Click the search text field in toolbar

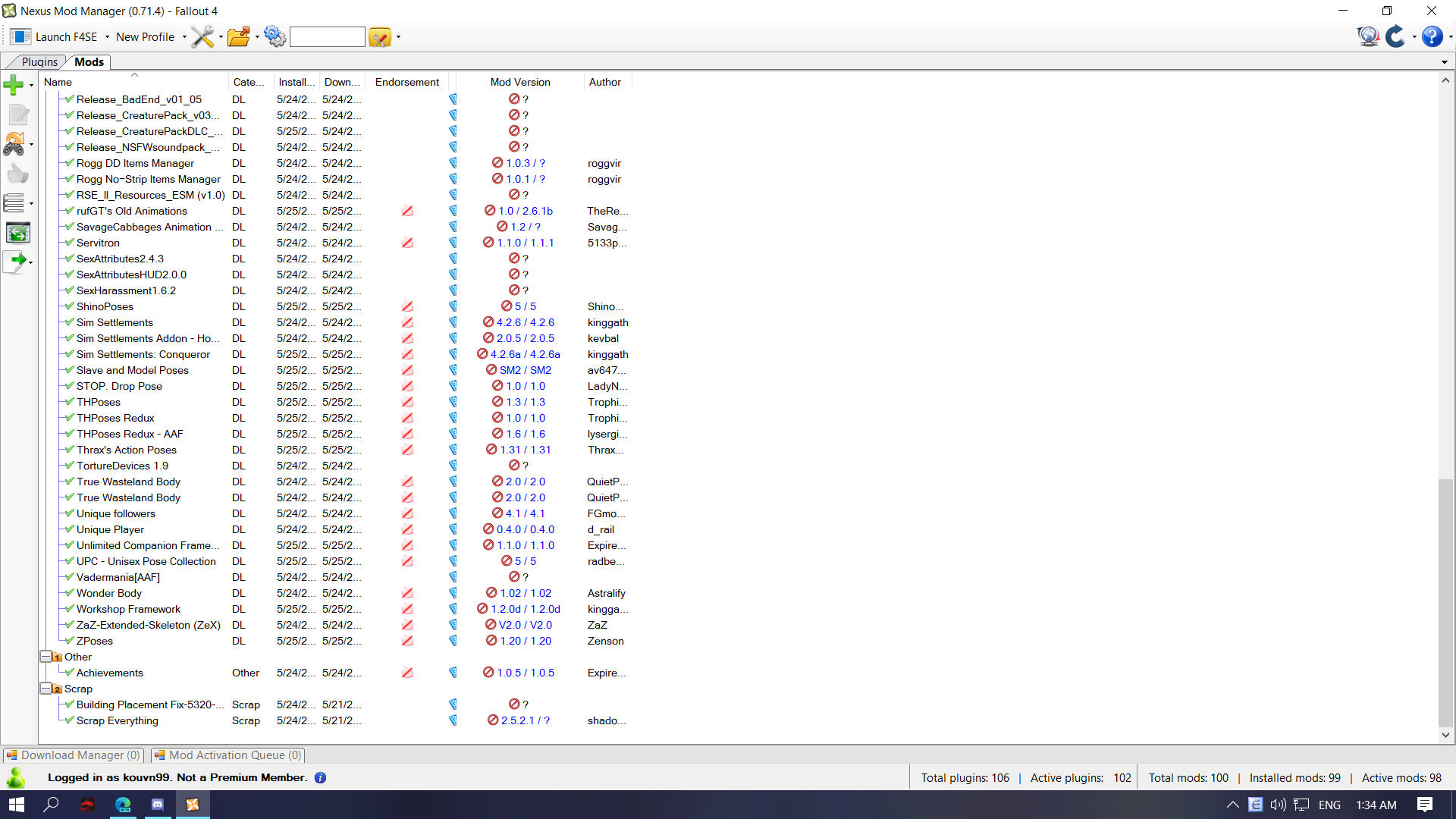pyautogui.click(x=328, y=36)
